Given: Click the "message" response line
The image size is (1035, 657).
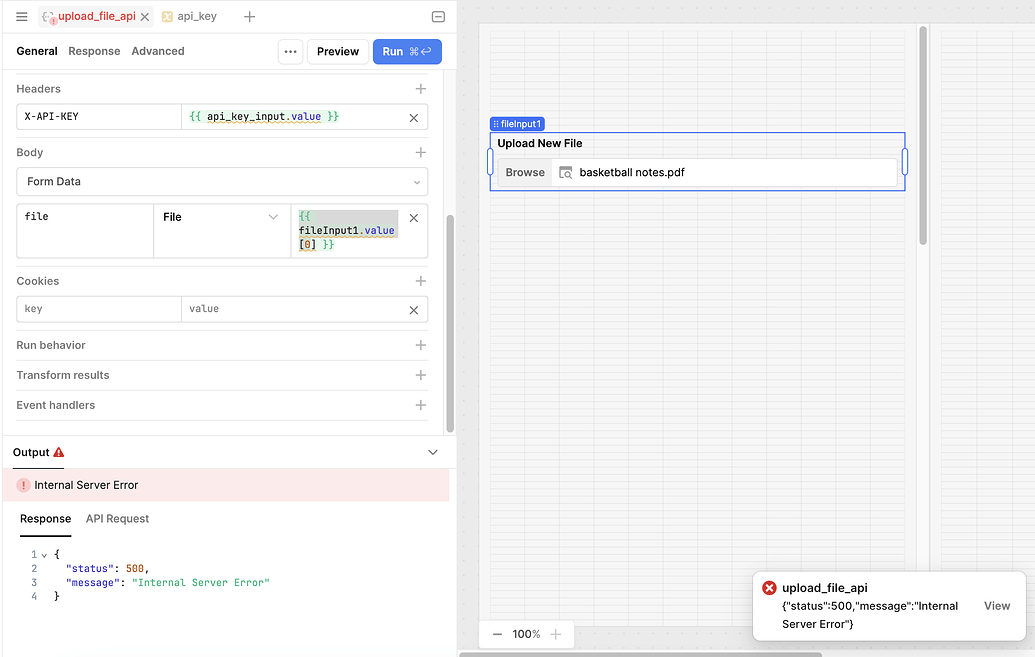Looking at the screenshot, I should coord(168,582).
